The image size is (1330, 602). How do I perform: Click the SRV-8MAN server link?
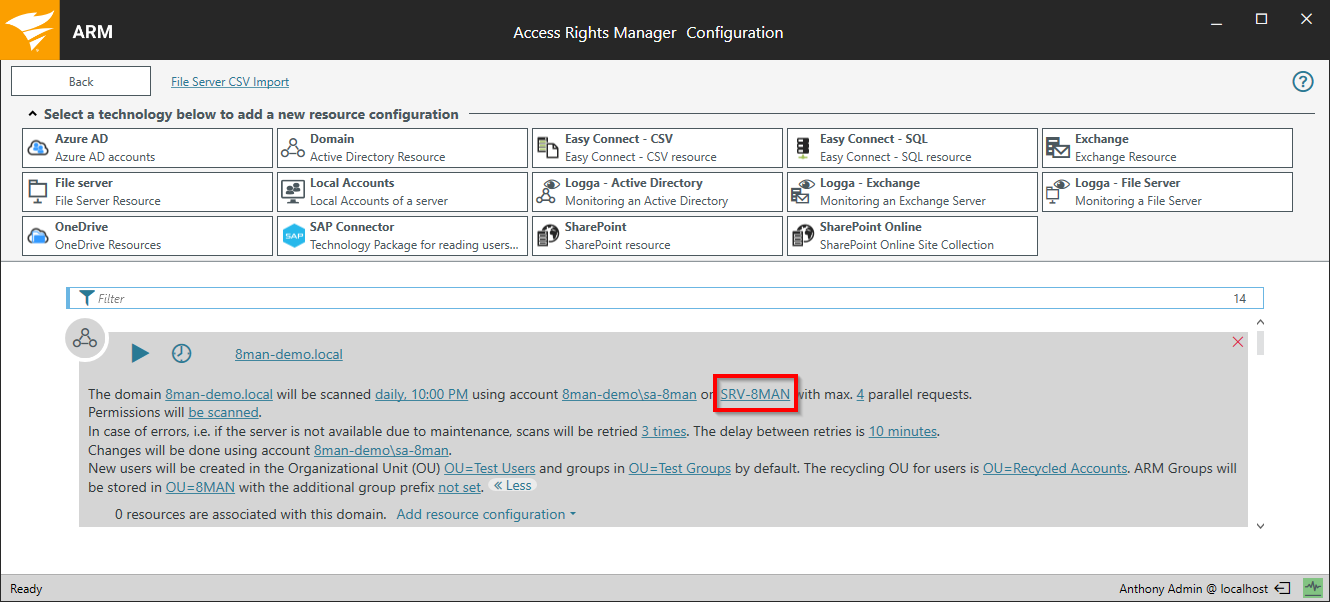click(755, 394)
